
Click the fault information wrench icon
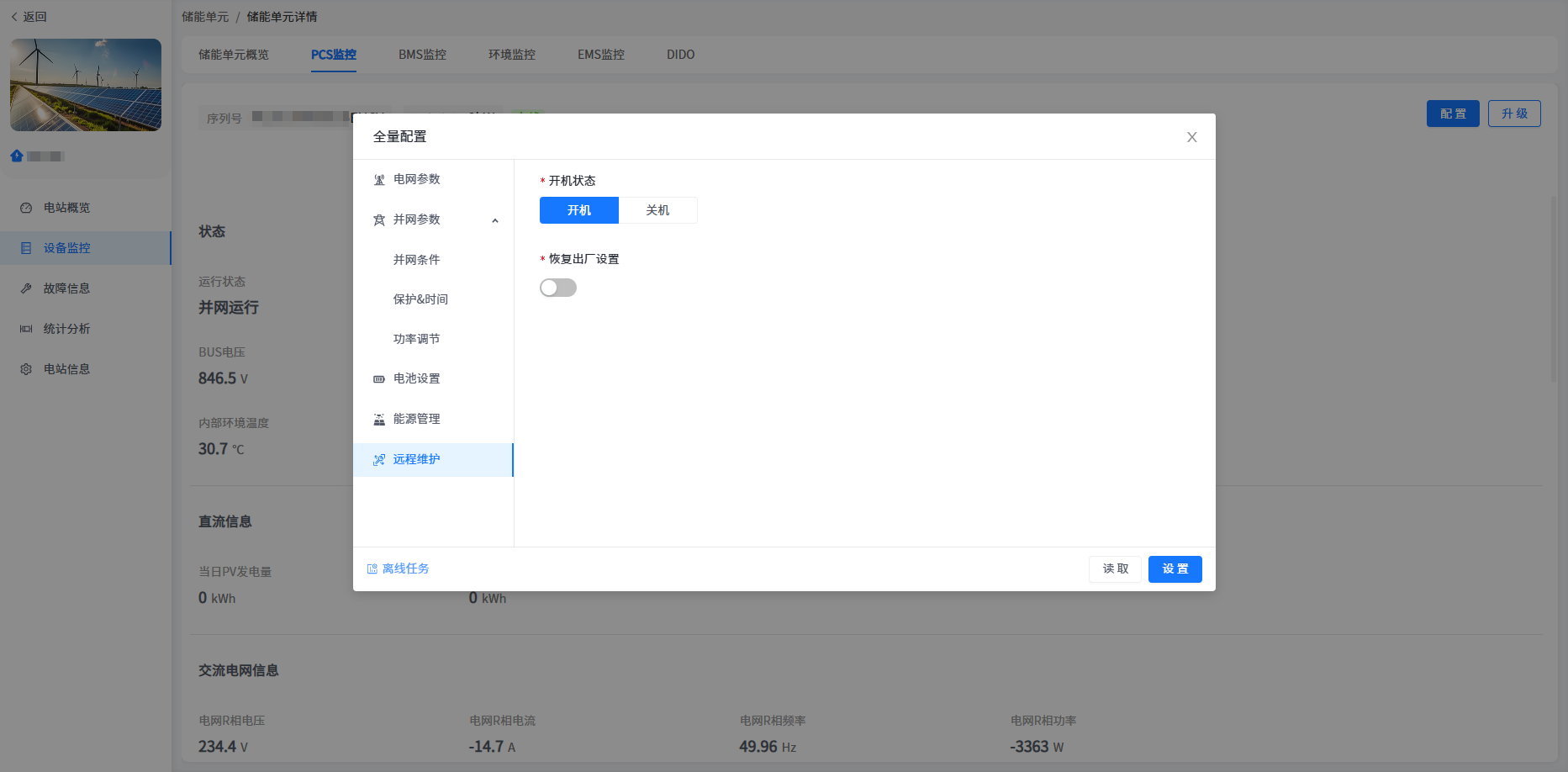tap(26, 288)
